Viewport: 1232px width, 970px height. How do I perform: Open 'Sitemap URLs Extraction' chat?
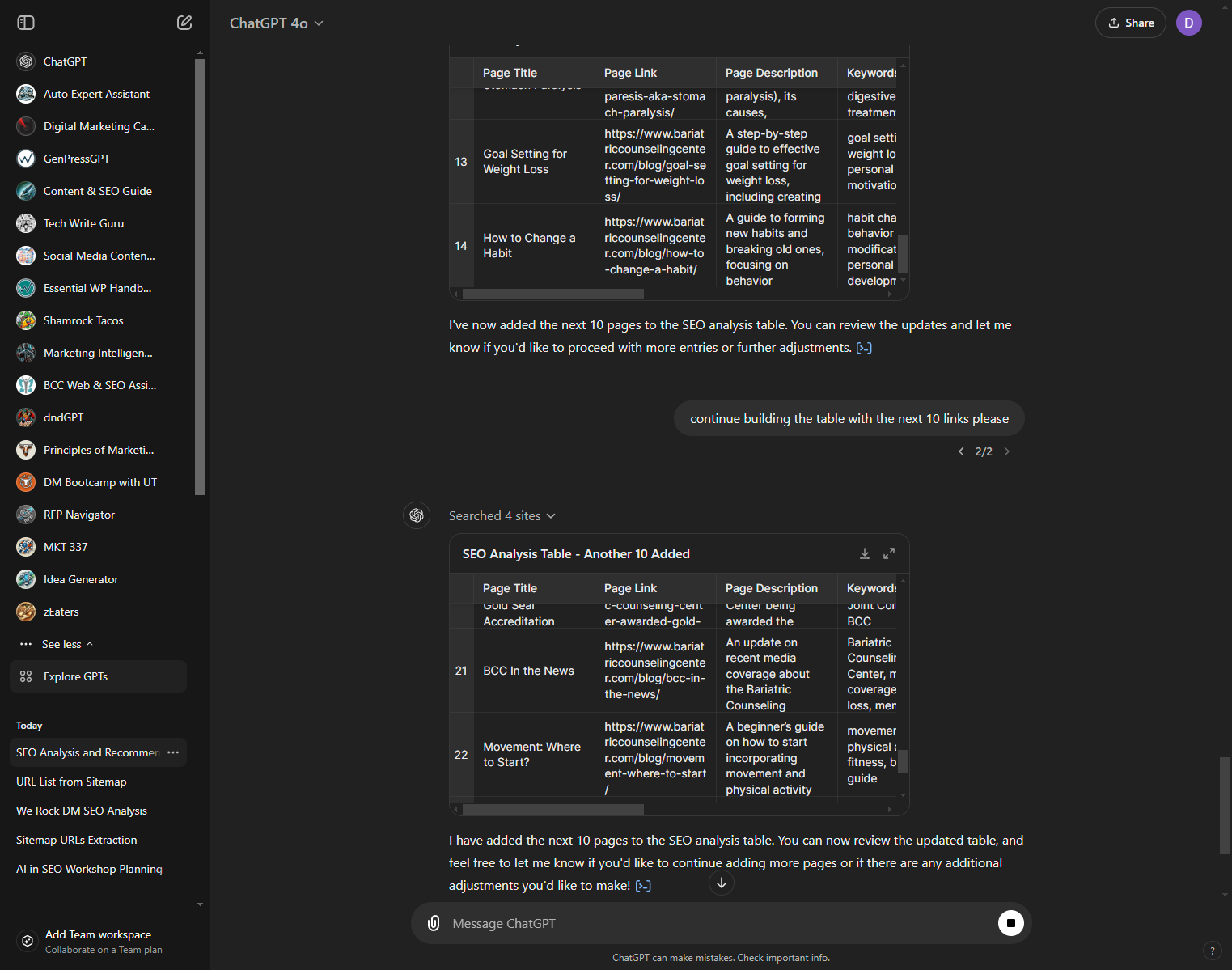click(x=99, y=840)
